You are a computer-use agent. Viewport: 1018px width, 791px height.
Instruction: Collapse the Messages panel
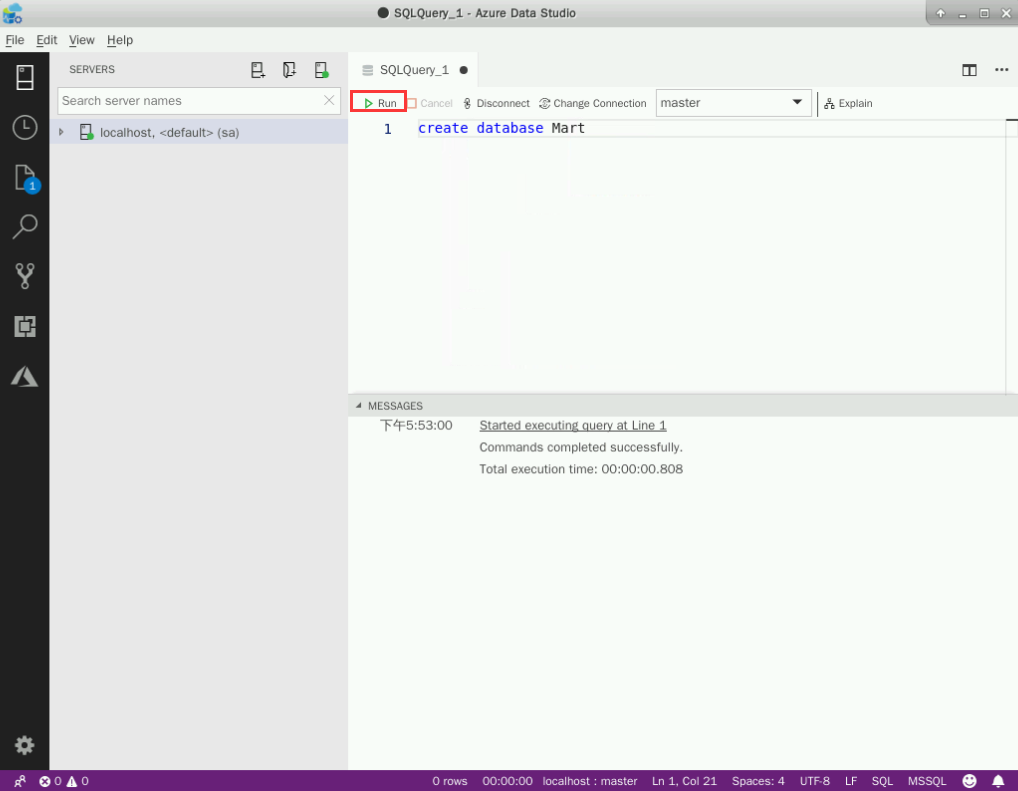click(360, 406)
